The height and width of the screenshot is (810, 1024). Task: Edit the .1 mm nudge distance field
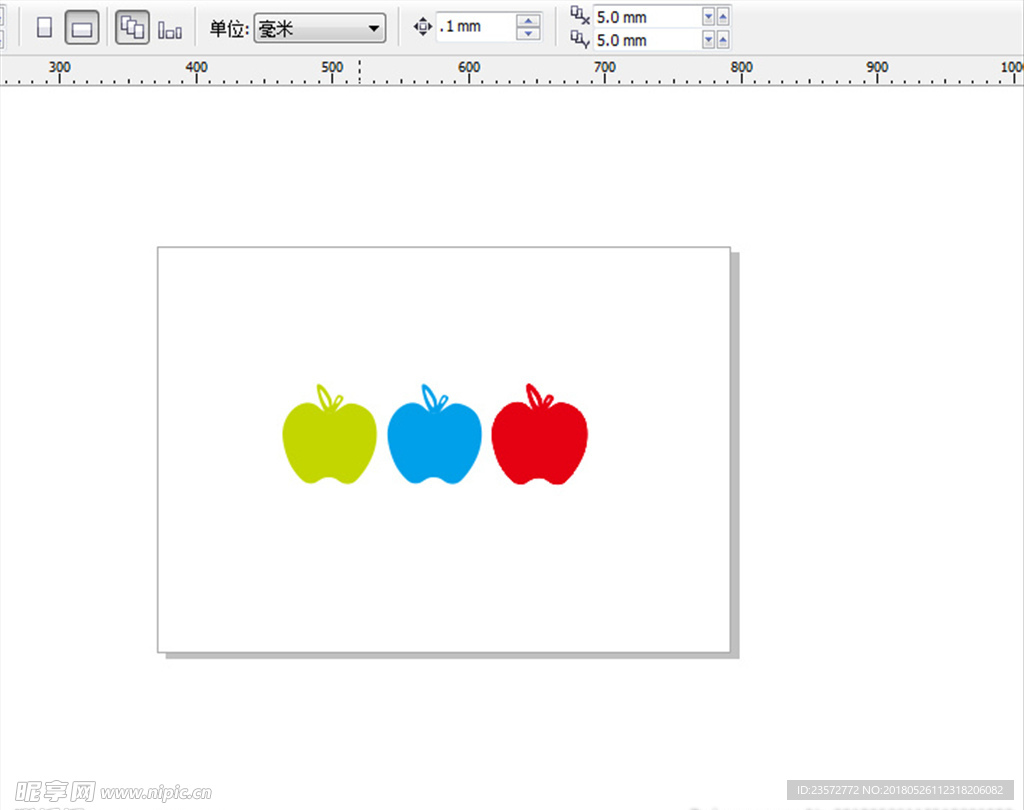tap(475, 27)
